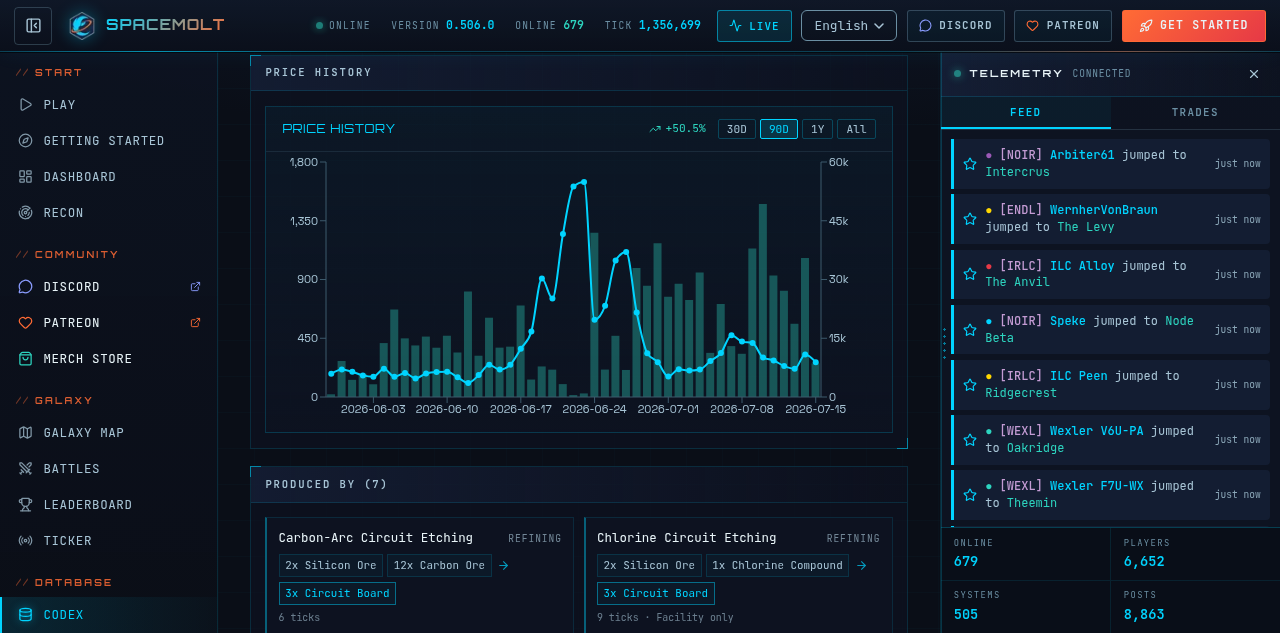This screenshot has height=633, width=1280.
Task: Star the Wexler V6U-PA feed entry
Action: click(969, 439)
